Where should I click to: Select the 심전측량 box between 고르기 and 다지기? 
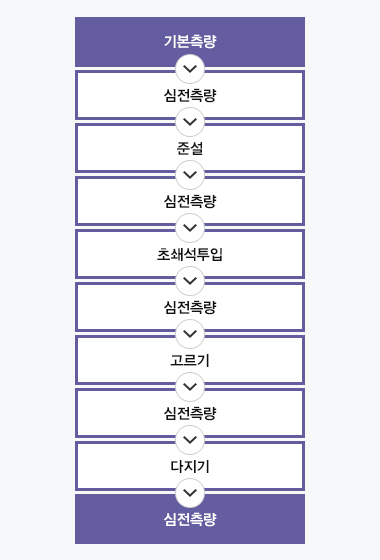[x=190, y=413]
